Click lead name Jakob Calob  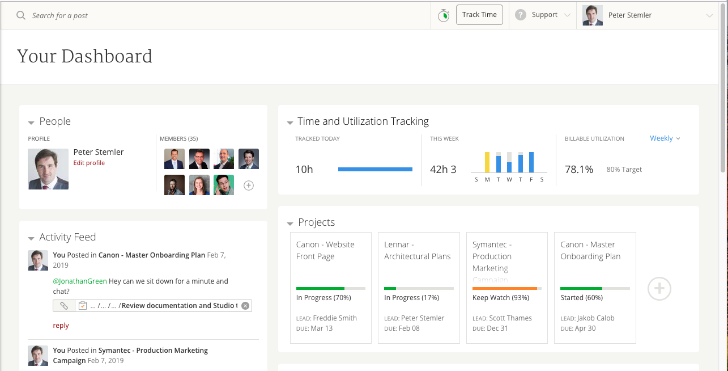596,318
